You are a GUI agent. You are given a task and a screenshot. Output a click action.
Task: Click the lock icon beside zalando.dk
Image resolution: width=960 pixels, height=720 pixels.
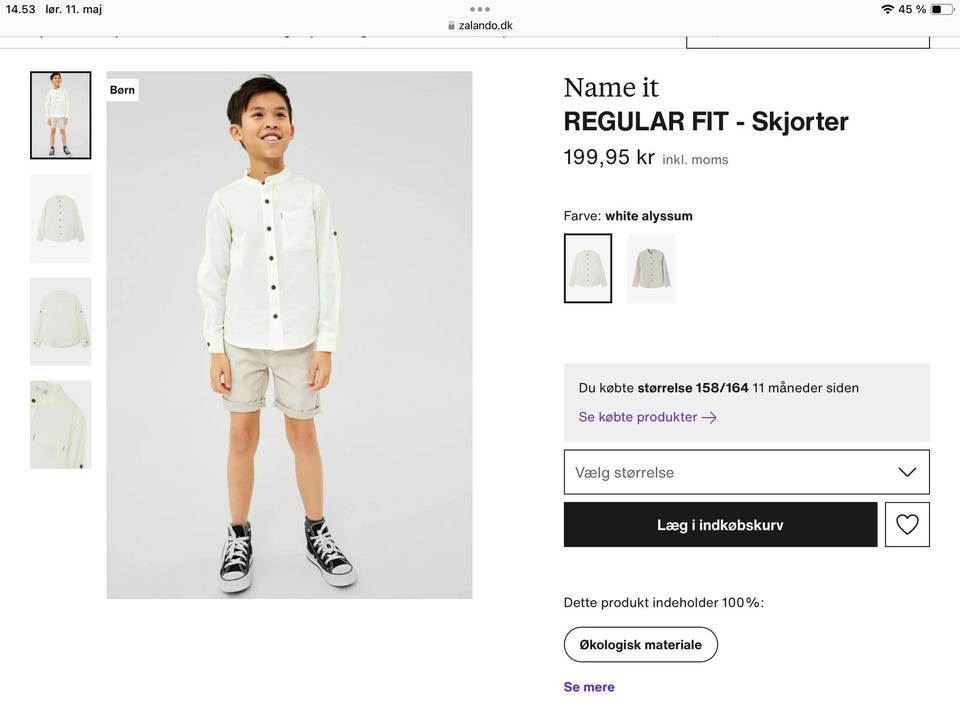click(x=451, y=26)
